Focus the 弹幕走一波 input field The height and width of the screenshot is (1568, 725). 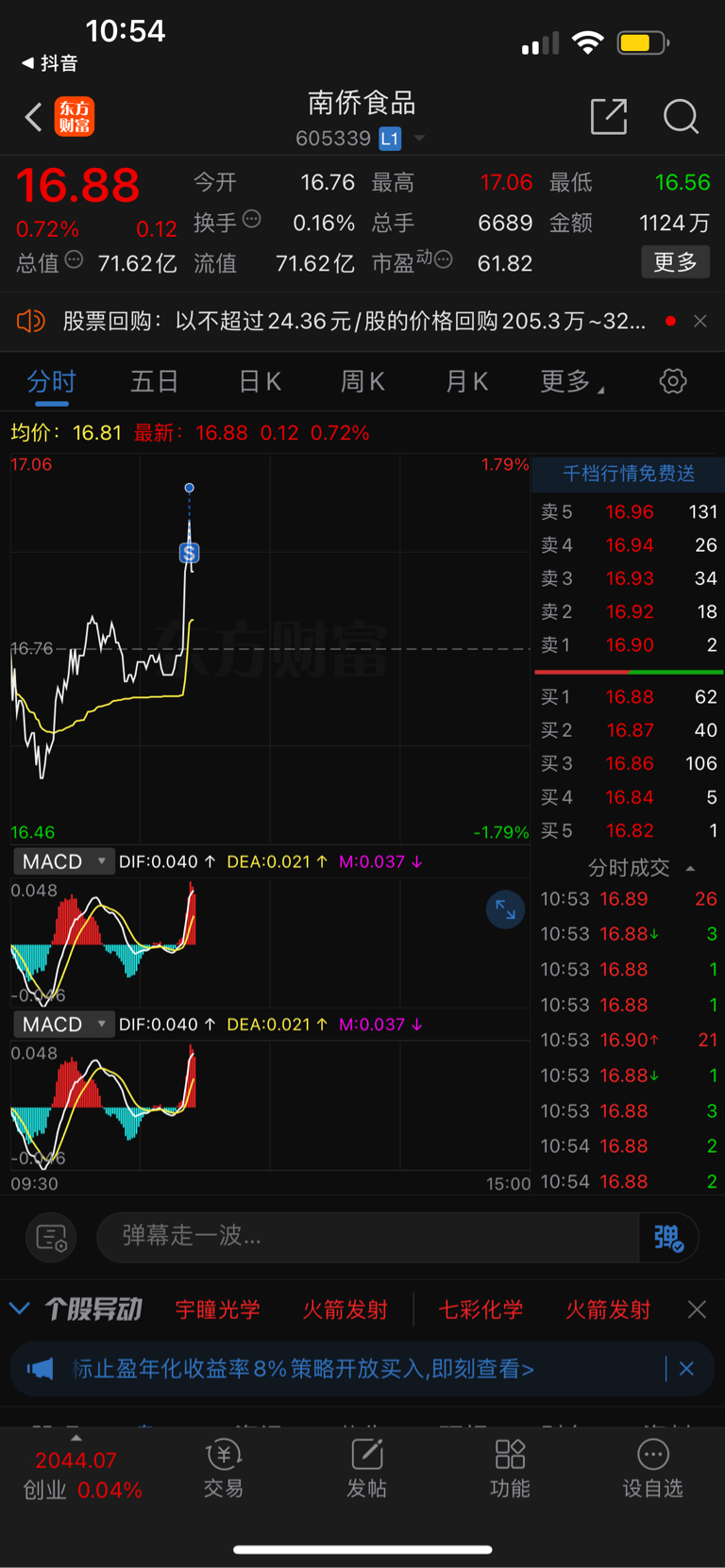click(368, 1237)
